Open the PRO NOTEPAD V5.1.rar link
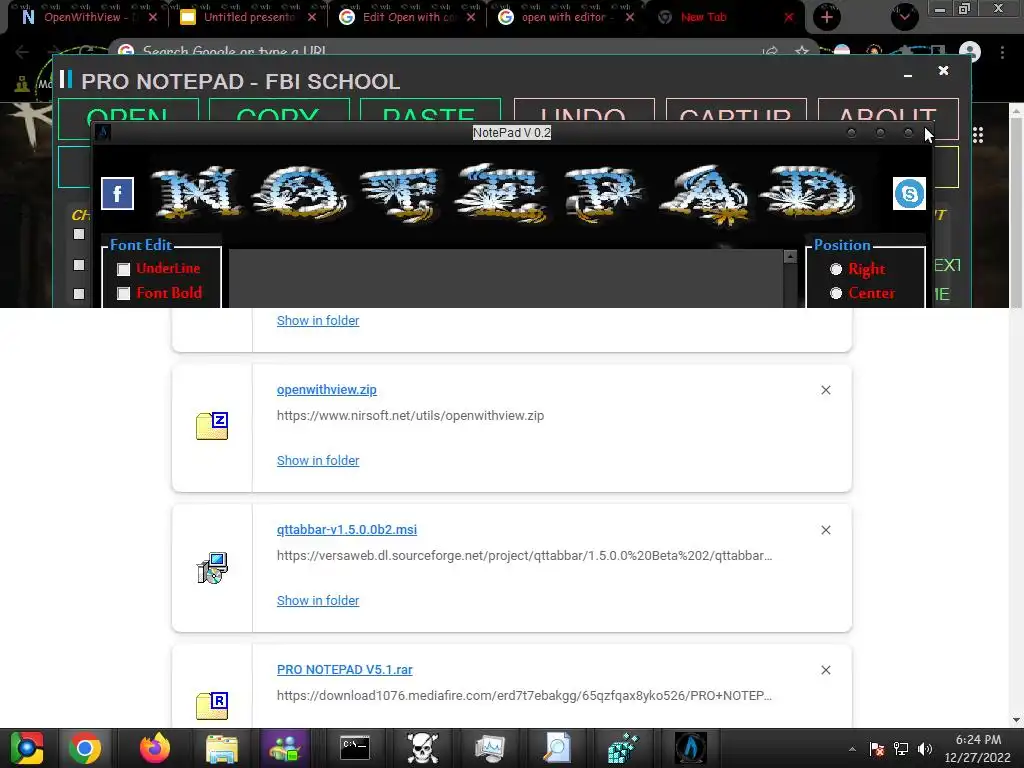Image resolution: width=1024 pixels, height=768 pixels. tap(345, 670)
